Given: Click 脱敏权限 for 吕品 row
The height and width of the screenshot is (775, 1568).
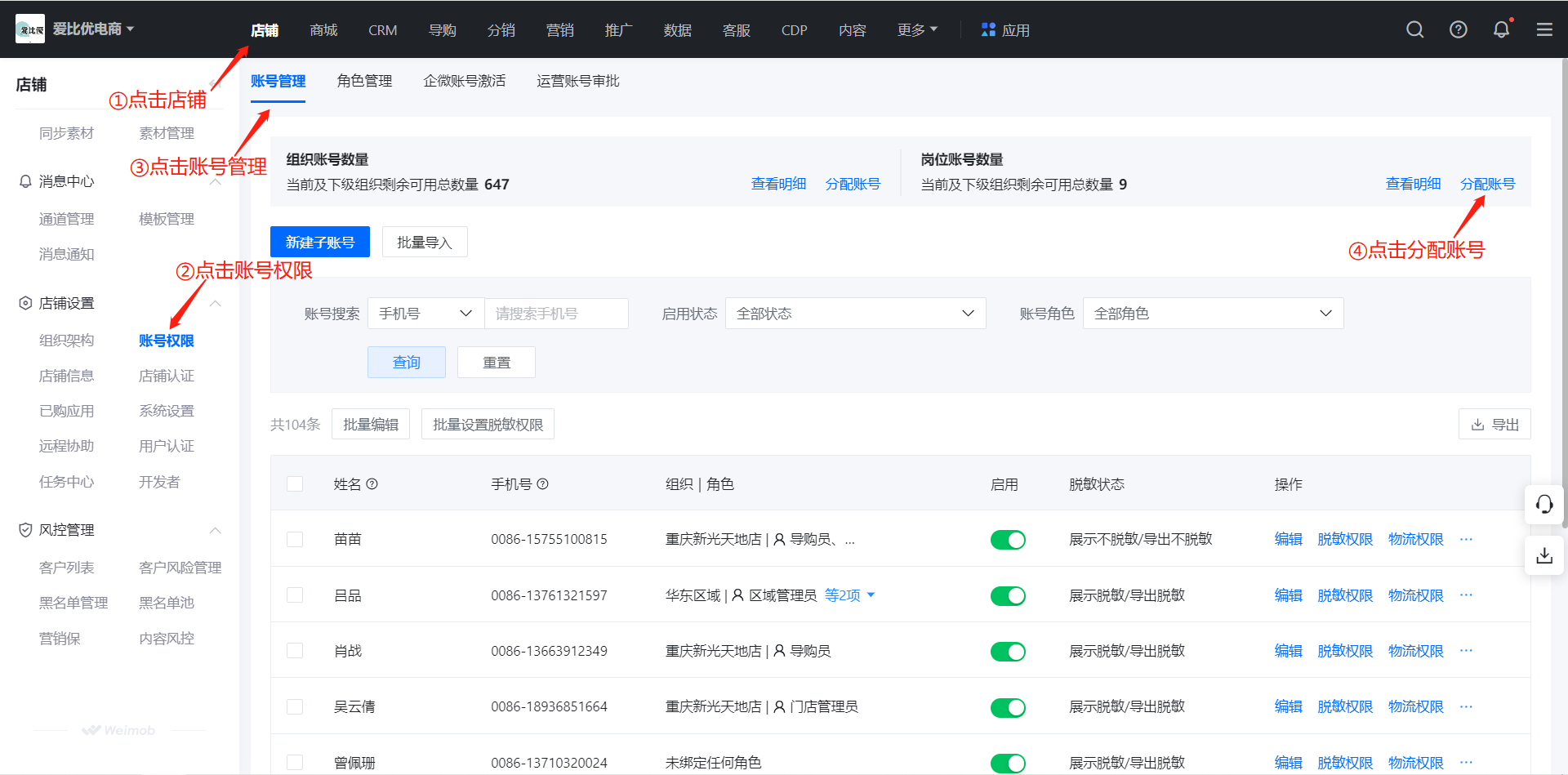Looking at the screenshot, I should 1345,595.
